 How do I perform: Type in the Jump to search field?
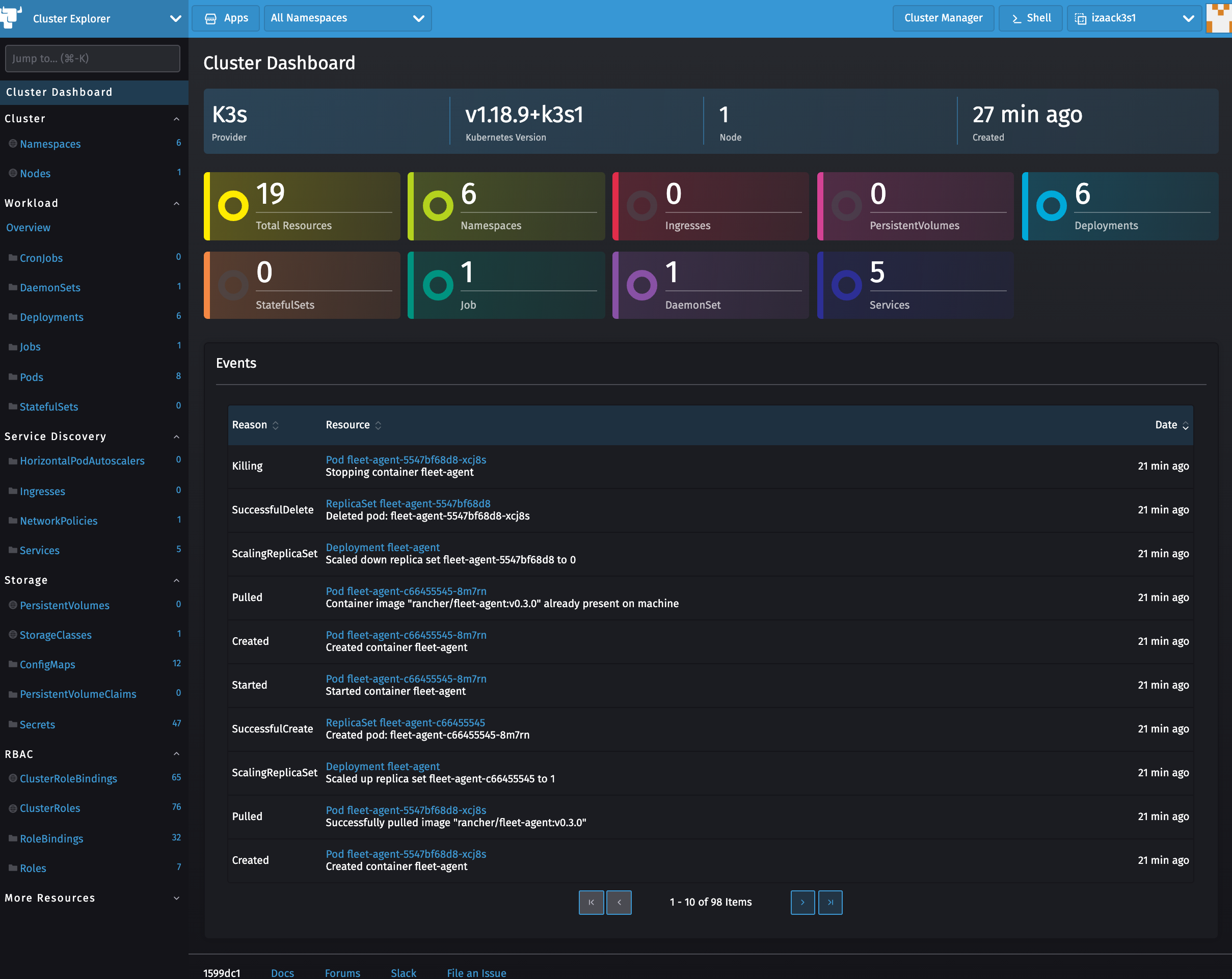(x=92, y=58)
